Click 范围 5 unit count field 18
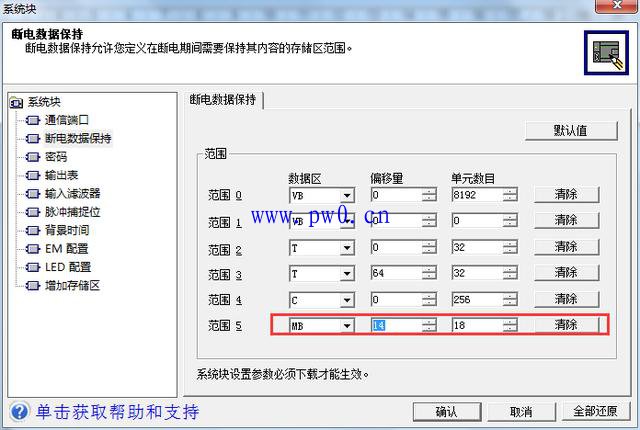The width and height of the screenshot is (640, 430). [477, 325]
